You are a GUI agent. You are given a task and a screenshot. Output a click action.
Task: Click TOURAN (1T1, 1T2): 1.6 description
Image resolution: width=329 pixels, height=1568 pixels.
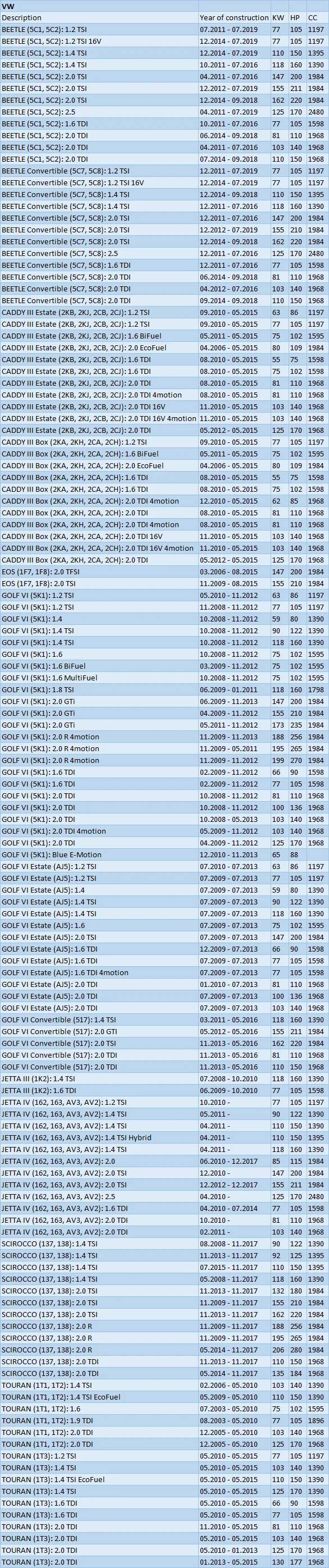(41, 1409)
